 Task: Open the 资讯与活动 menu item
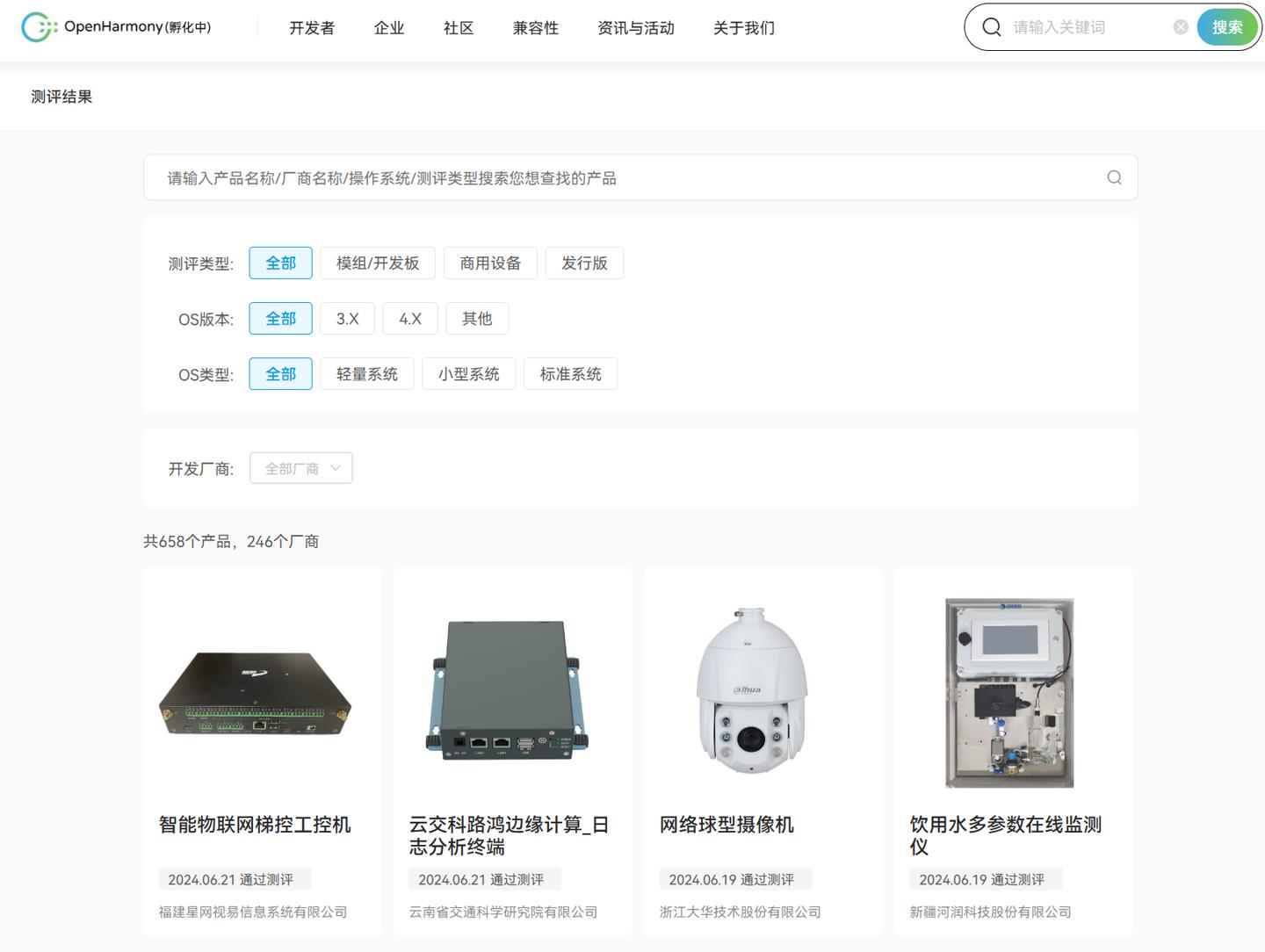[635, 28]
